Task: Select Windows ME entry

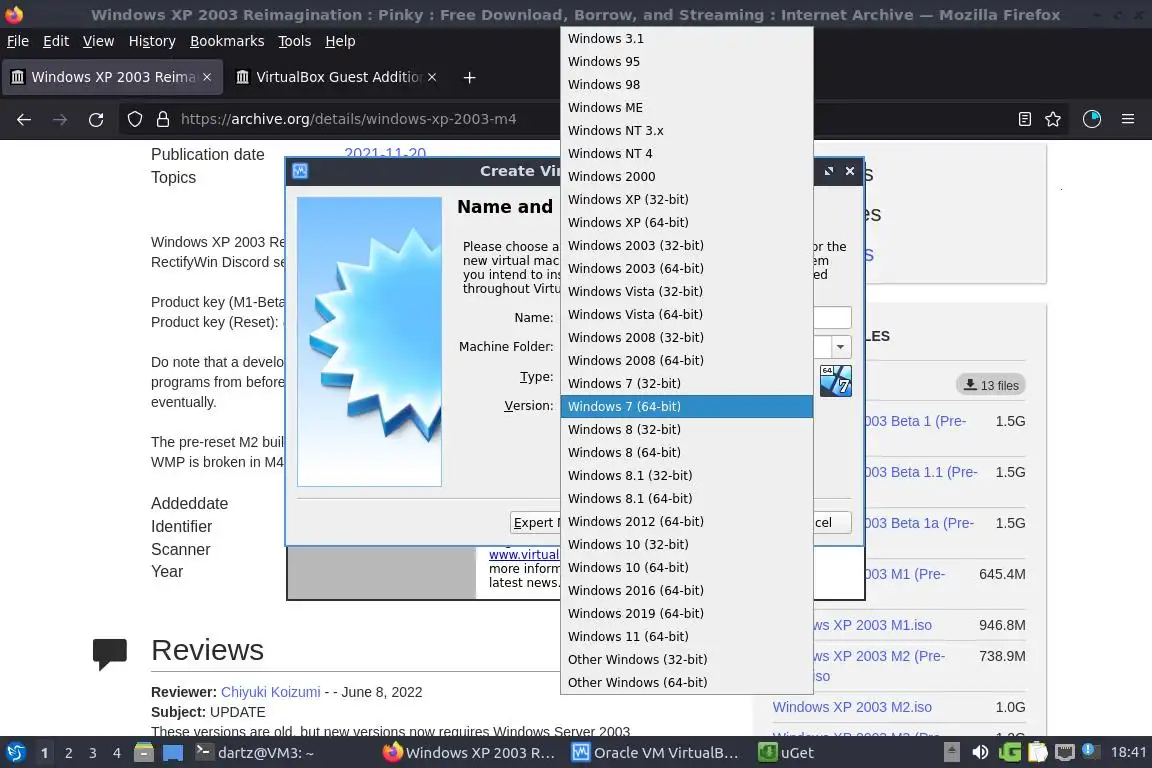Action: (686, 107)
